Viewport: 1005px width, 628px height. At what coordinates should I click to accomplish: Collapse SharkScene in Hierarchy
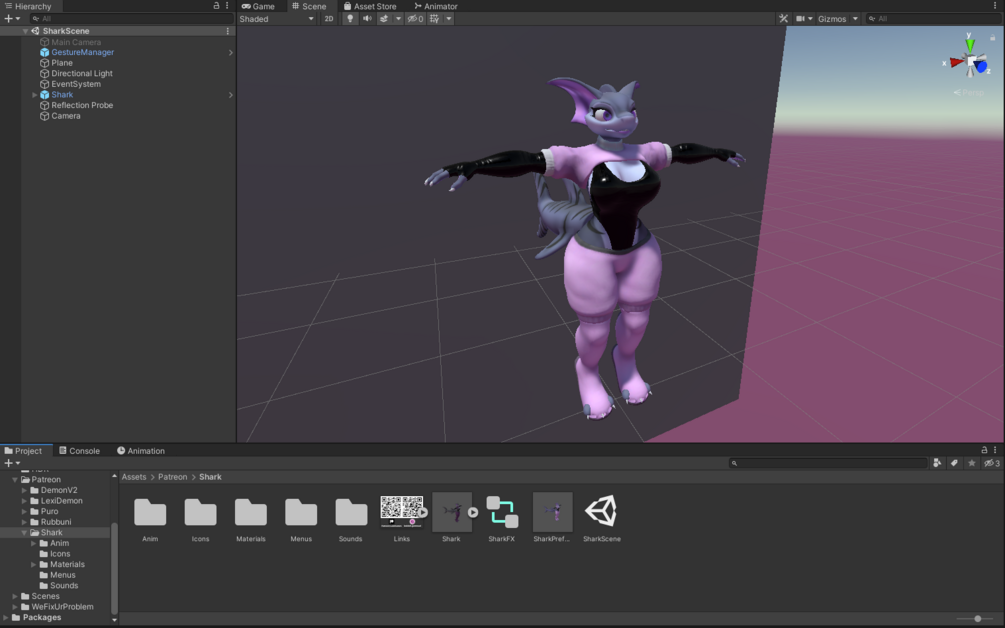click(x=26, y=31)
